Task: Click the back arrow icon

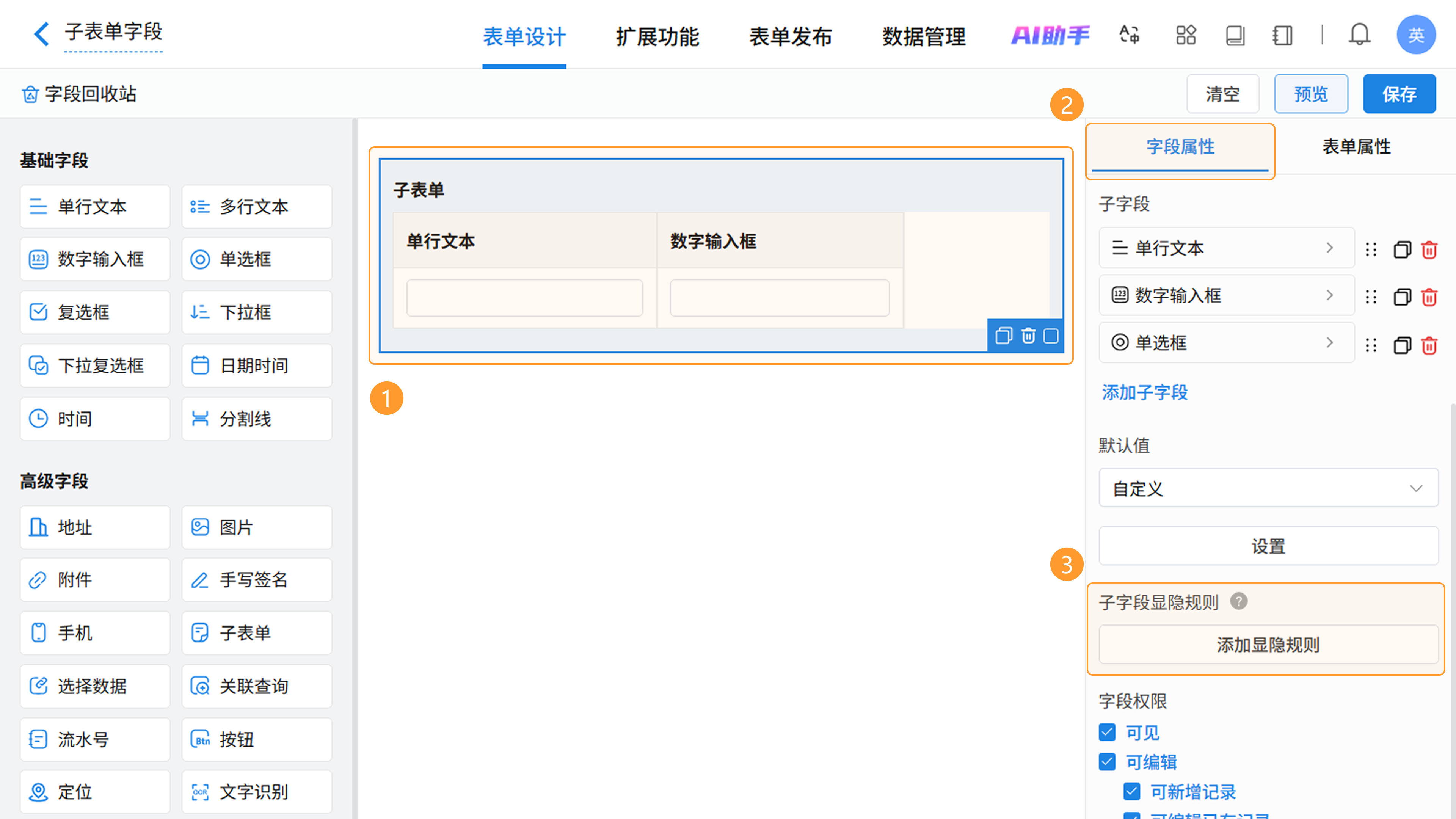Action: 41,34
